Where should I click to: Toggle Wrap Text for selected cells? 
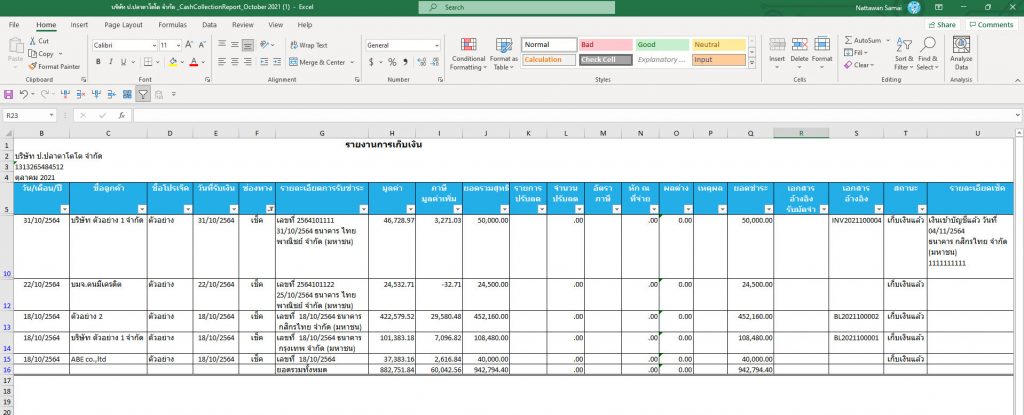tap(308, 45)
